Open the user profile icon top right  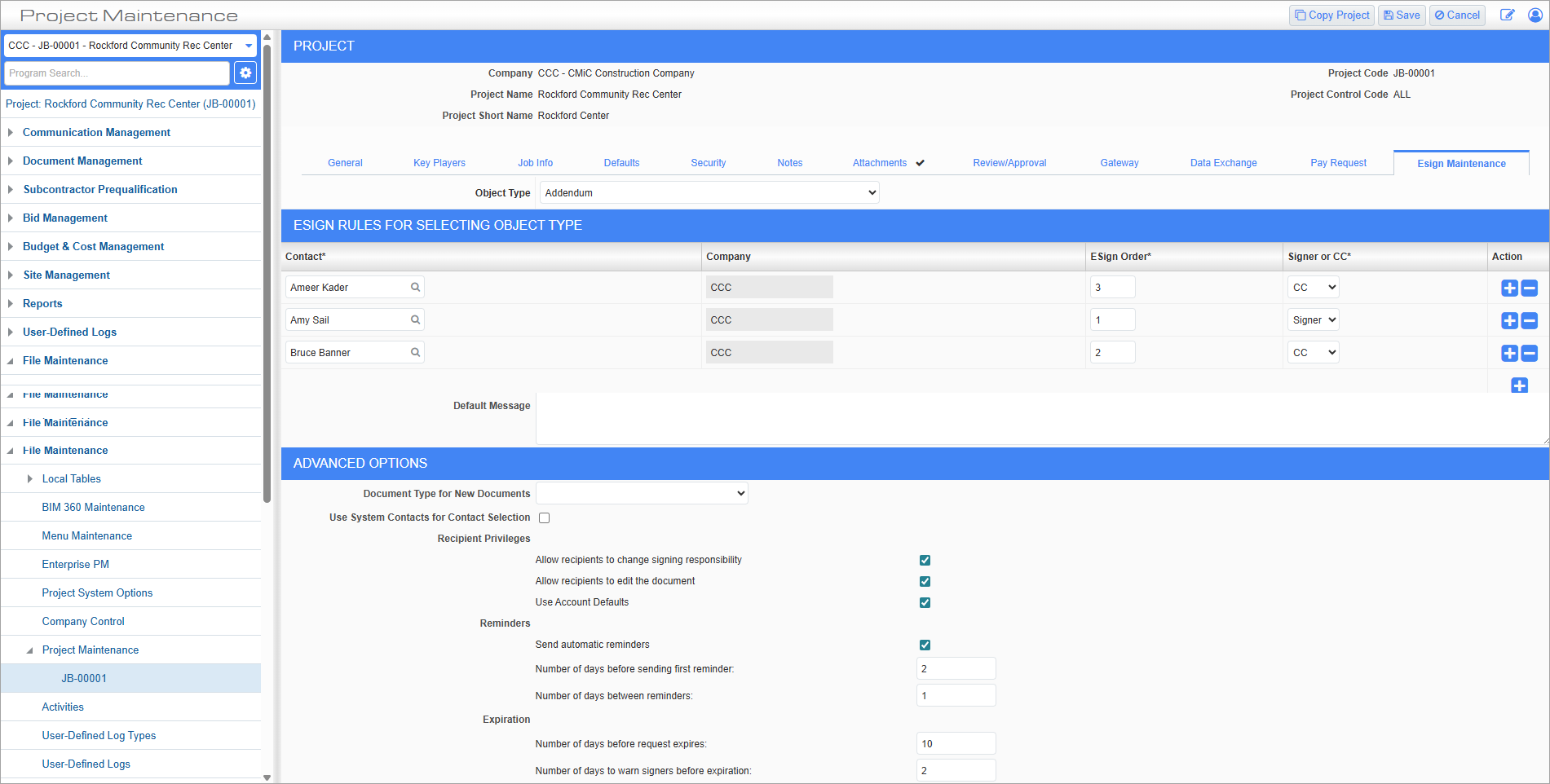pyautogui.click(x=1537, y=15)
